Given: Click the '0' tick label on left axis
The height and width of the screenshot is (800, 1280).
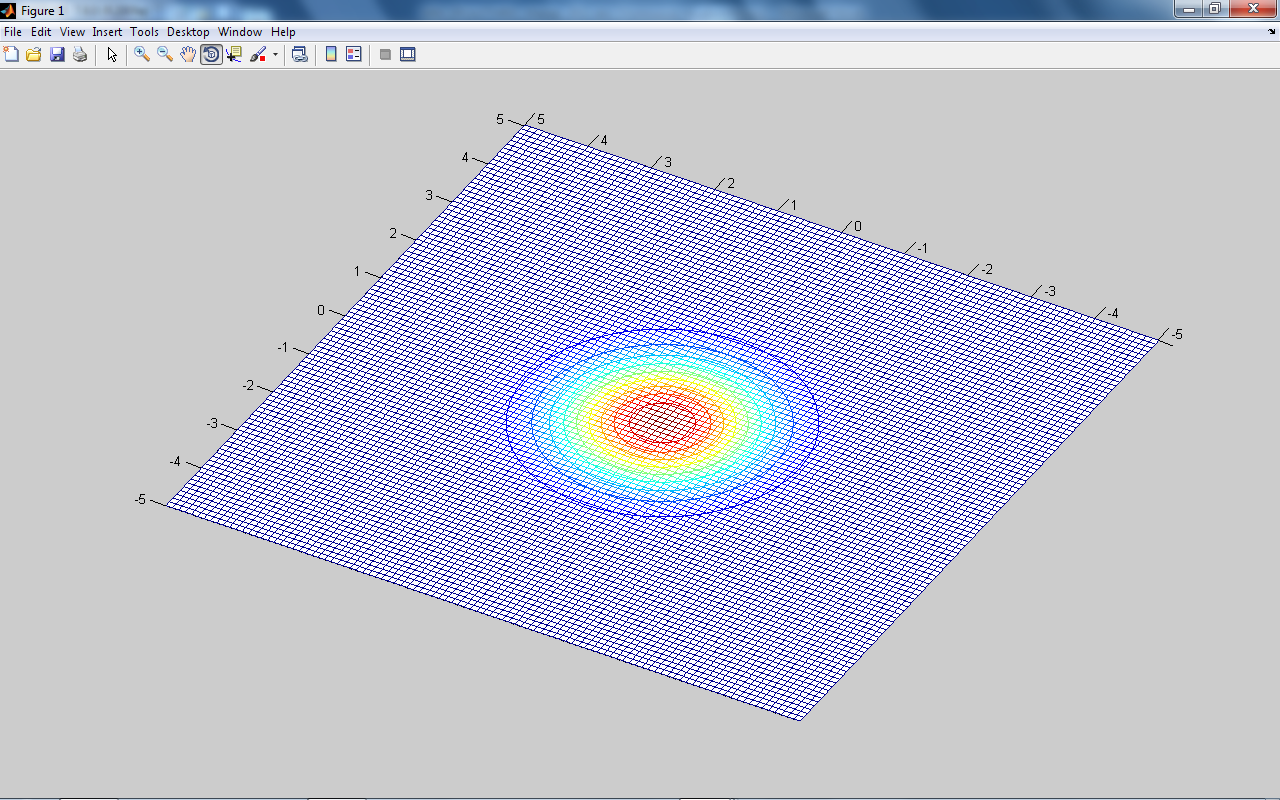Looking at the screenshot, I should tap(321, 310).
